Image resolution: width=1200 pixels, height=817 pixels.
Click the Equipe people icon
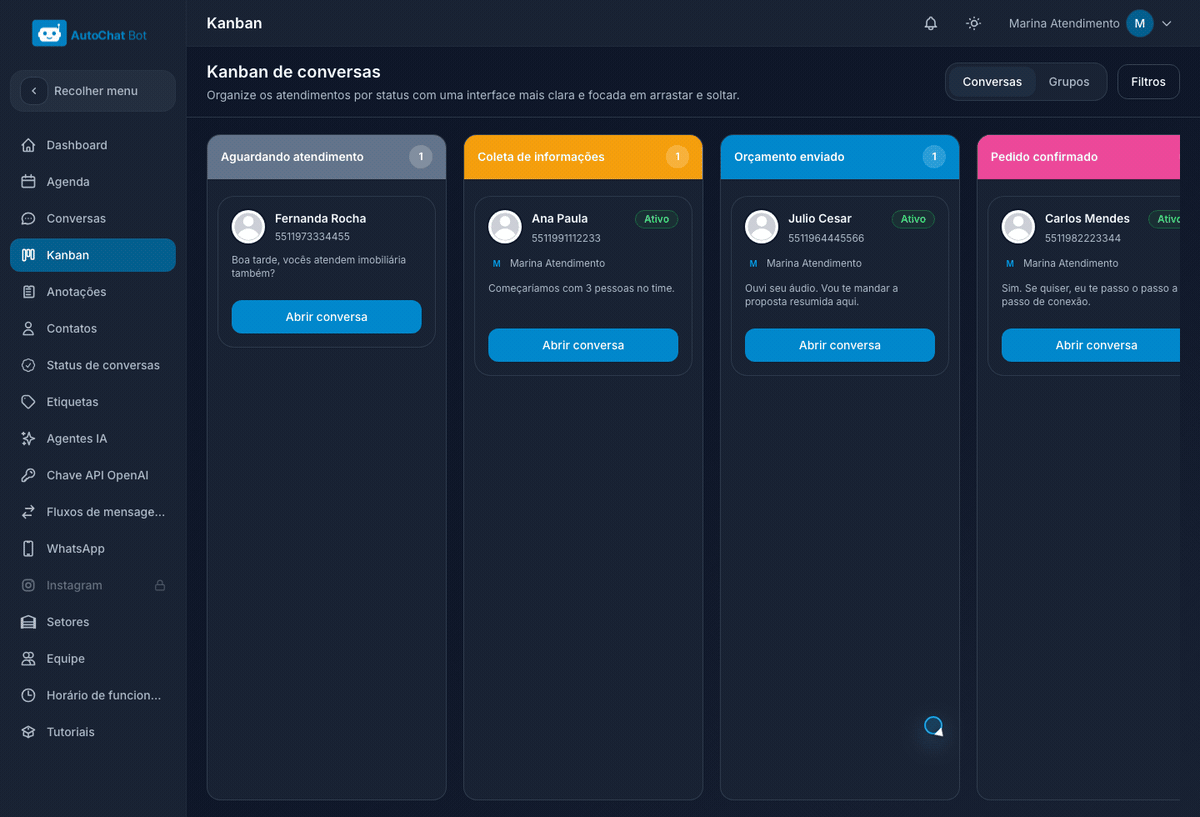[28, 658]
